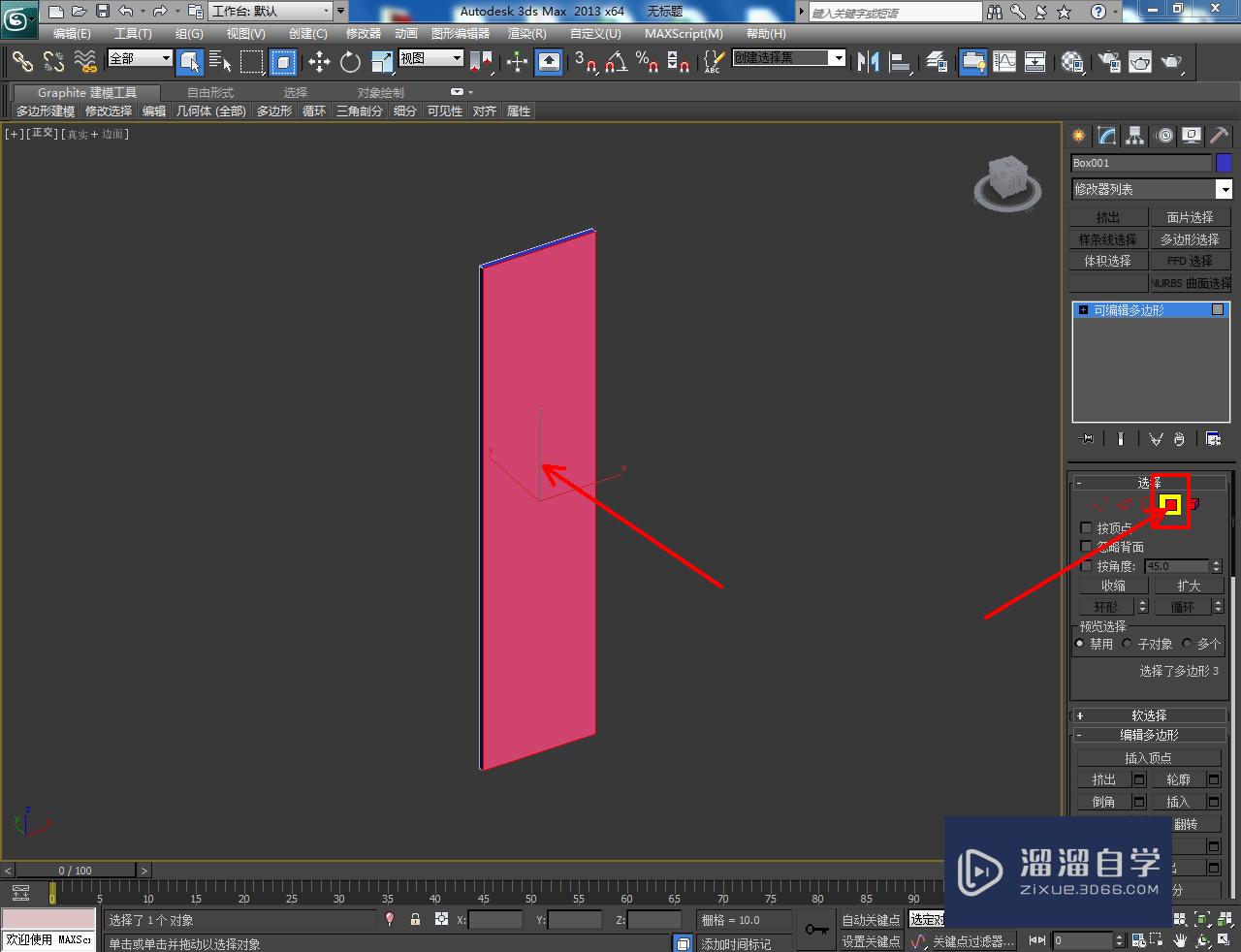This screenshot has height=952, width=1241.
Task: Enable the 按角度 checkbox
Action: point(1086,566)
